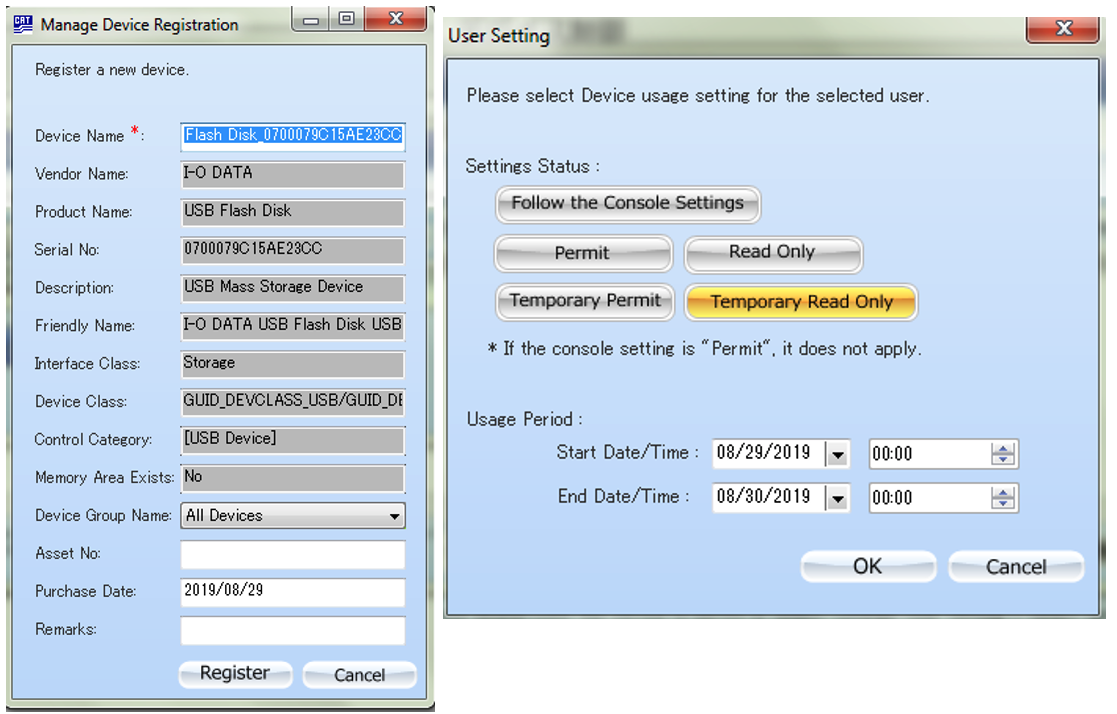Close the User Setting dialog window

1063,29
